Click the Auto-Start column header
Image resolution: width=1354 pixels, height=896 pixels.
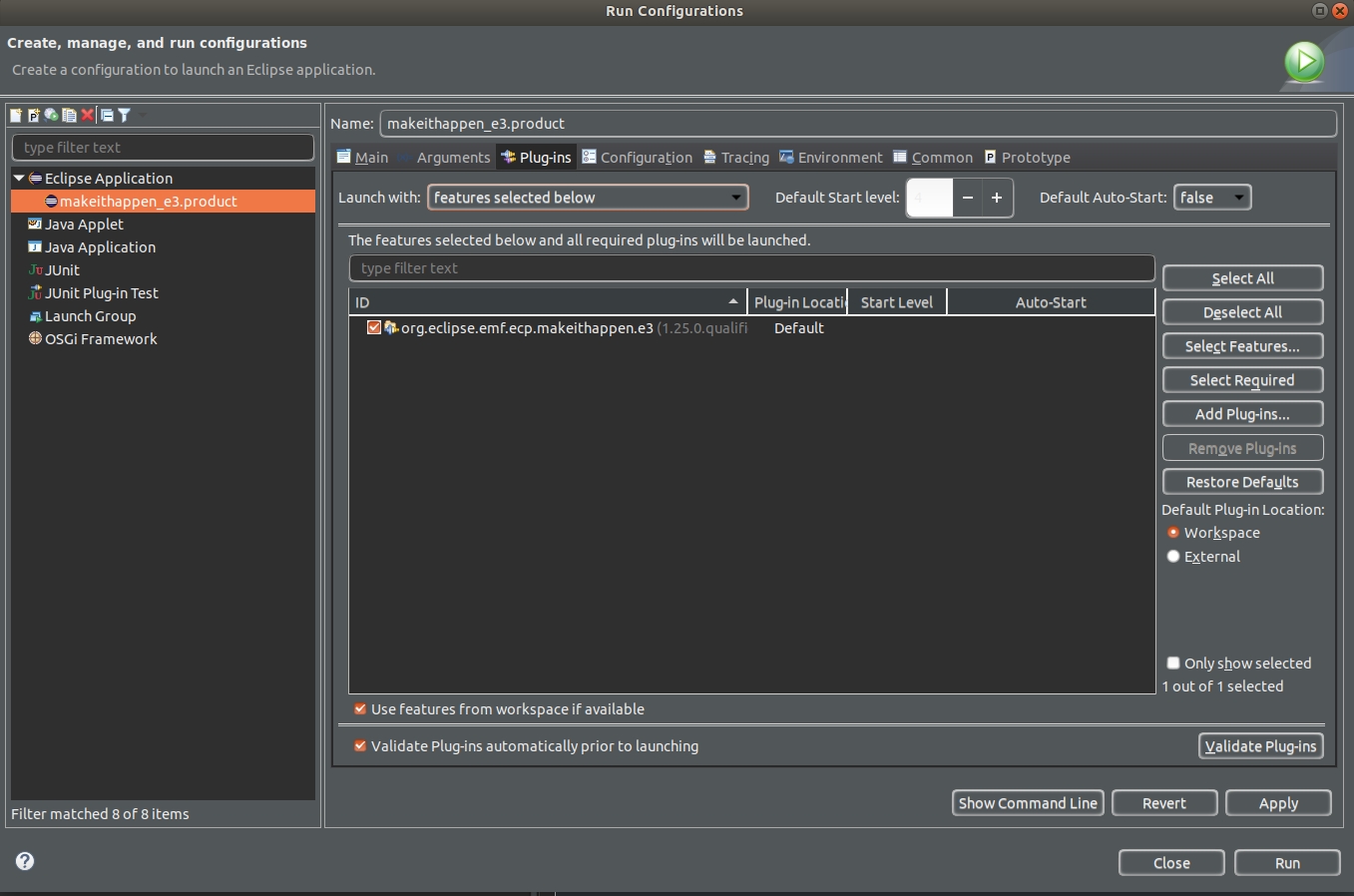[1051, 302]
